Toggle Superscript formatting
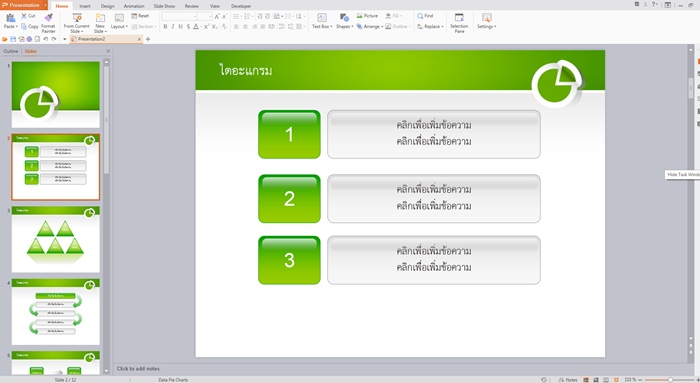 coord(207,27)
